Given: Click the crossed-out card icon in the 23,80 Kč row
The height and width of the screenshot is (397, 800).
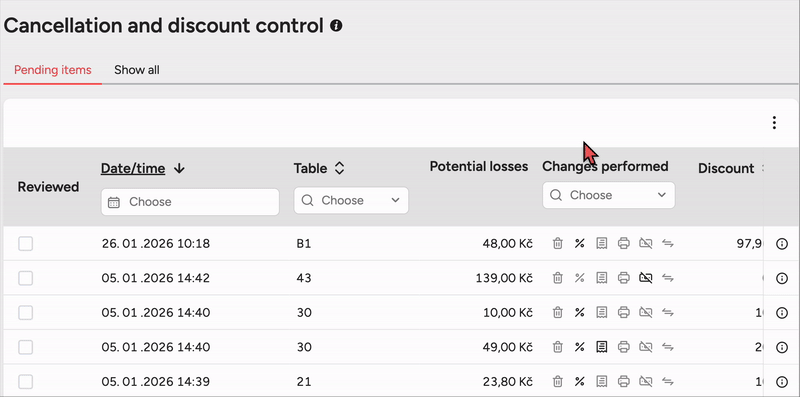Looking at the screenshot, I should (x=645, y=381).
